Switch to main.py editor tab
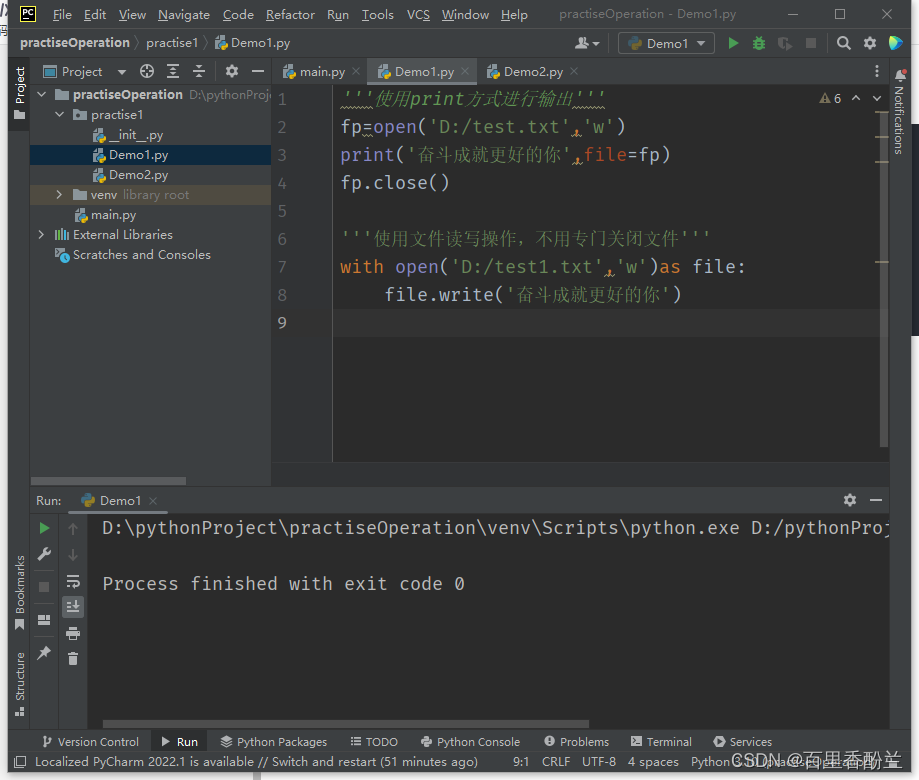919x780 pixels. tap(321, 71)
